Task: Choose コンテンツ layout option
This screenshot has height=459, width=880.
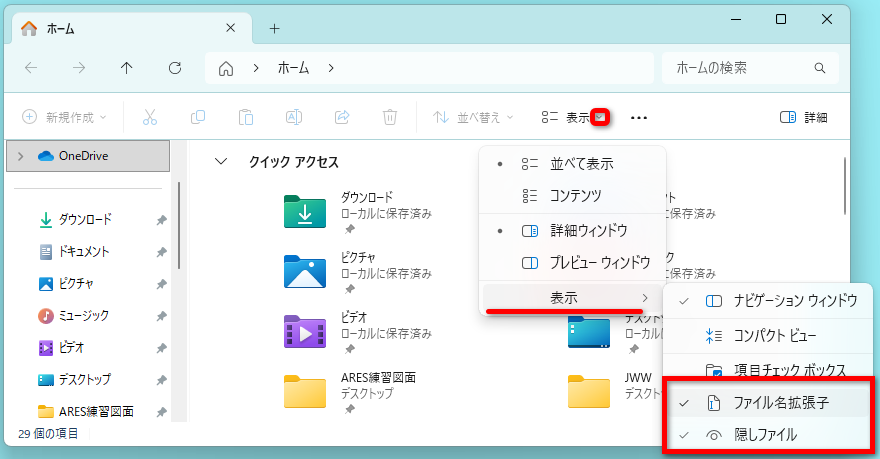Action: tap(572, 195)
